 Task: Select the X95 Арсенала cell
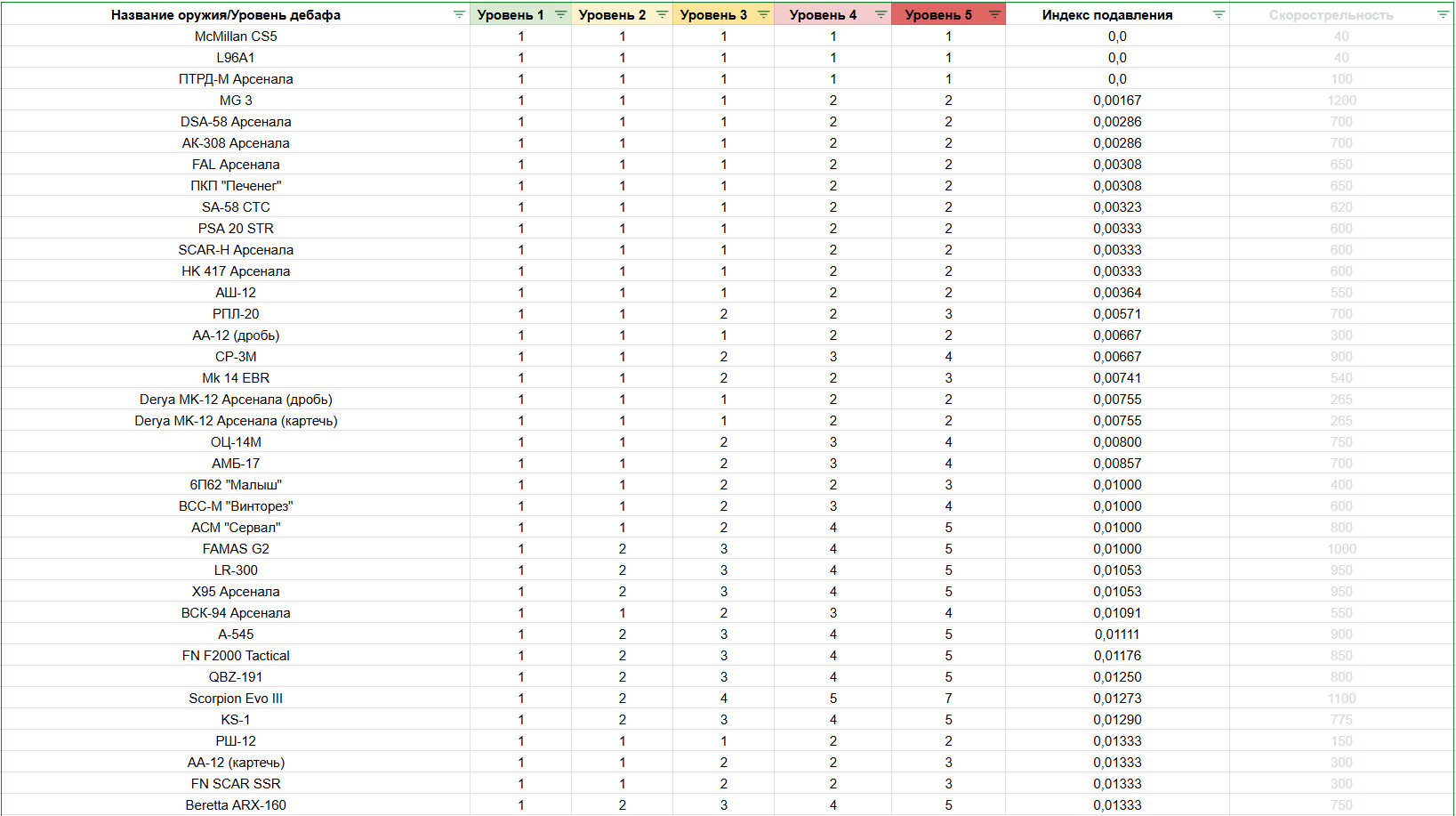(x=236, y=592)
